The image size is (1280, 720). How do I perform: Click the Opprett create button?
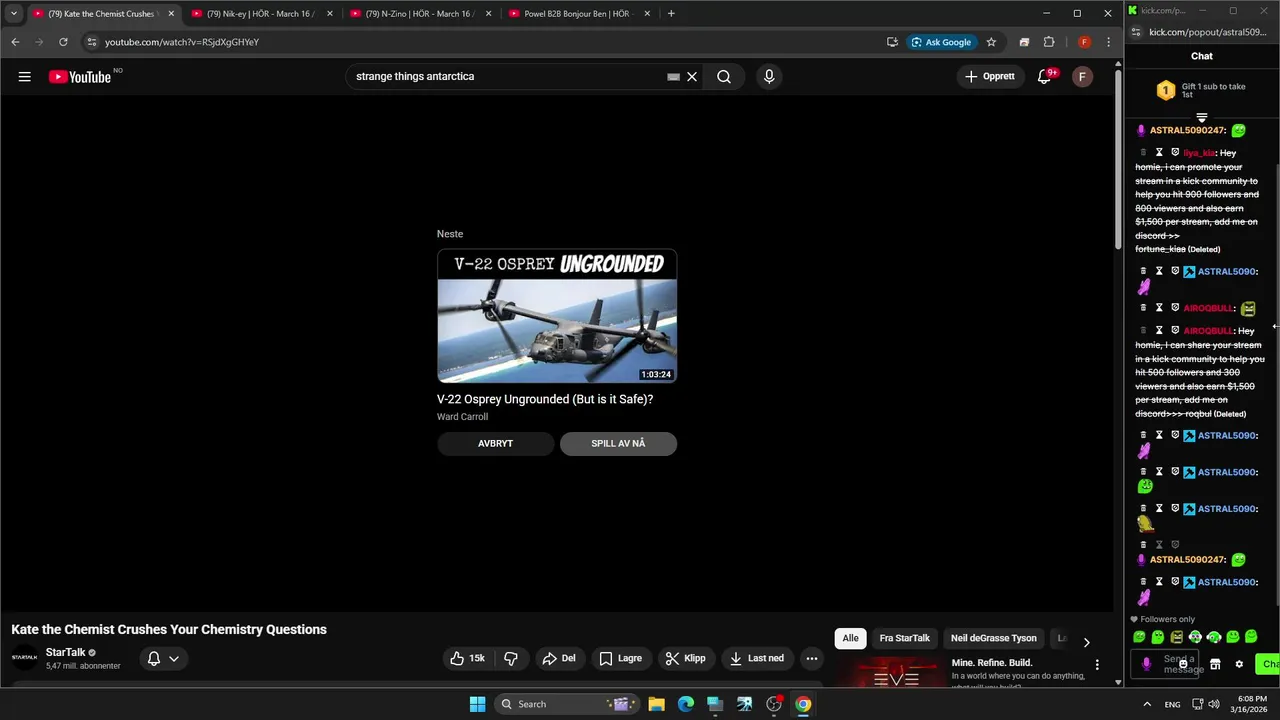(990, 77)
